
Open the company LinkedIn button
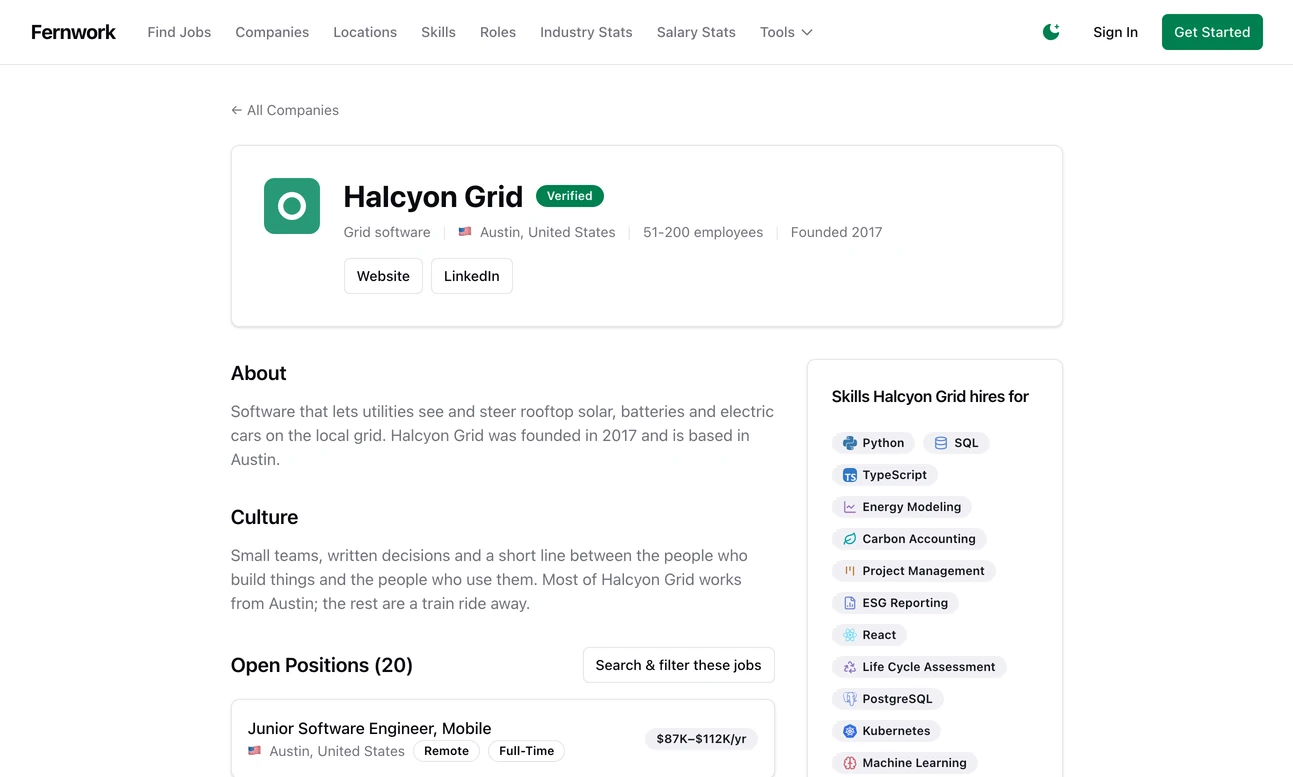pos(472,276)
